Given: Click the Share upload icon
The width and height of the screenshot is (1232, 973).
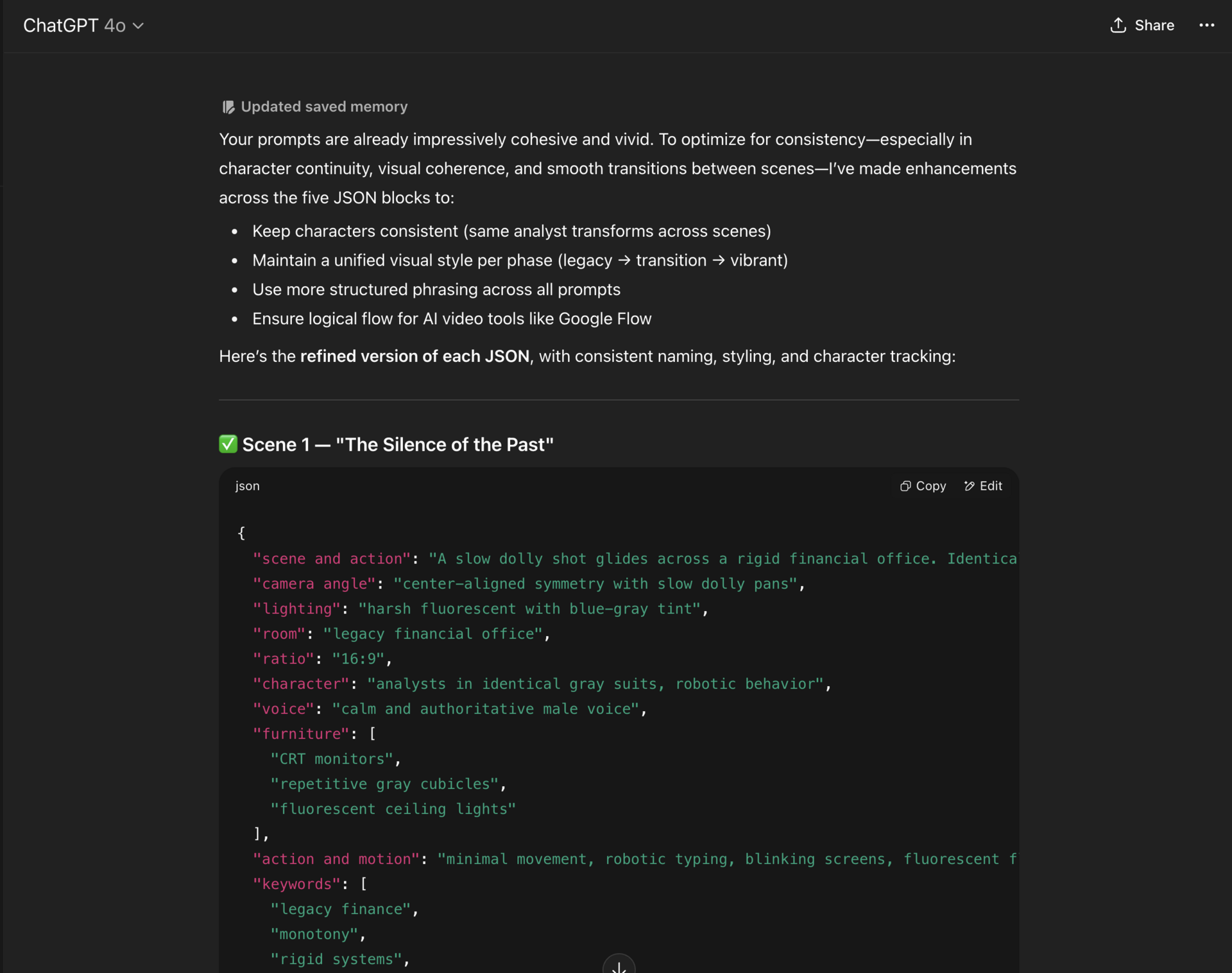Looking at the screenshot, I should (x=1118, y=25).
